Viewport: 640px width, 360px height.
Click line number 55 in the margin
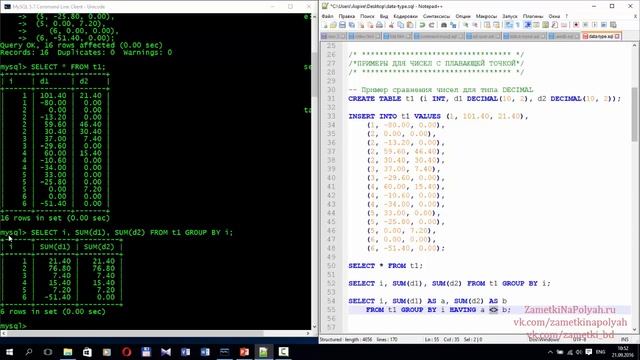pyautogui.click(x=331, y=310)
